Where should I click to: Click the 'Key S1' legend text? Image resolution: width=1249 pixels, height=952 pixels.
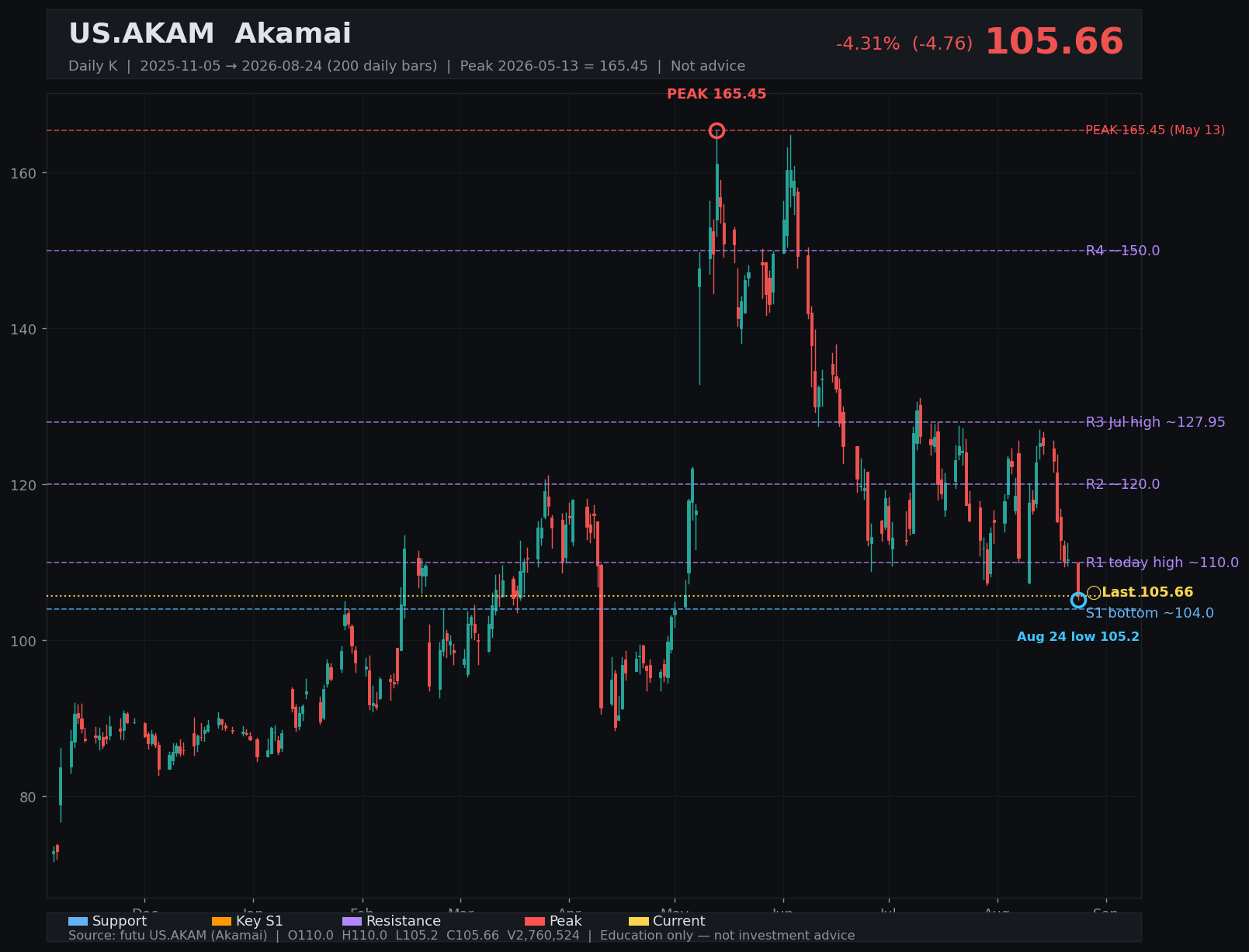coord(259,921)
